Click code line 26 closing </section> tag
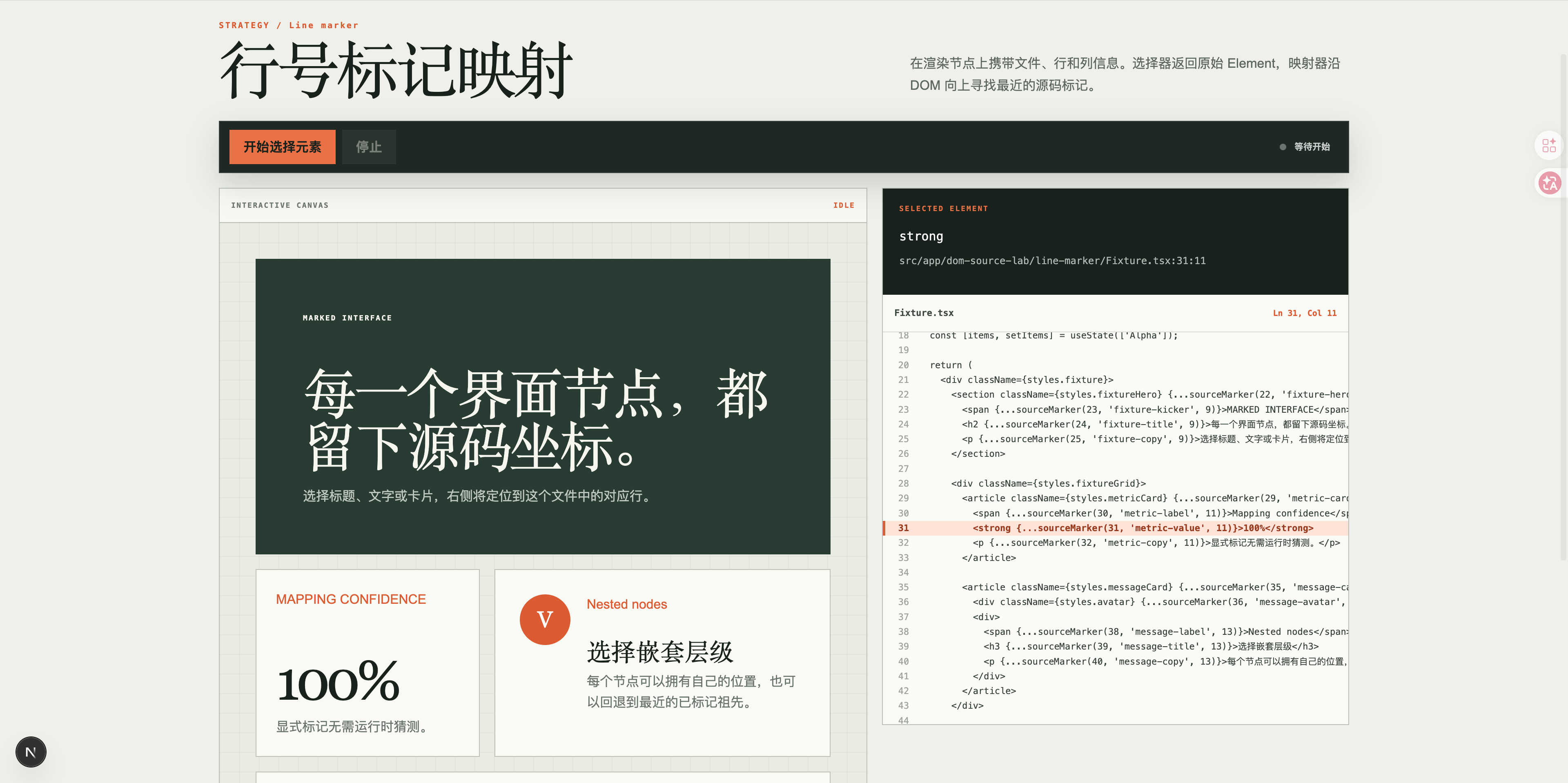Screen dimensions: 1568x783 (1115, 454)
